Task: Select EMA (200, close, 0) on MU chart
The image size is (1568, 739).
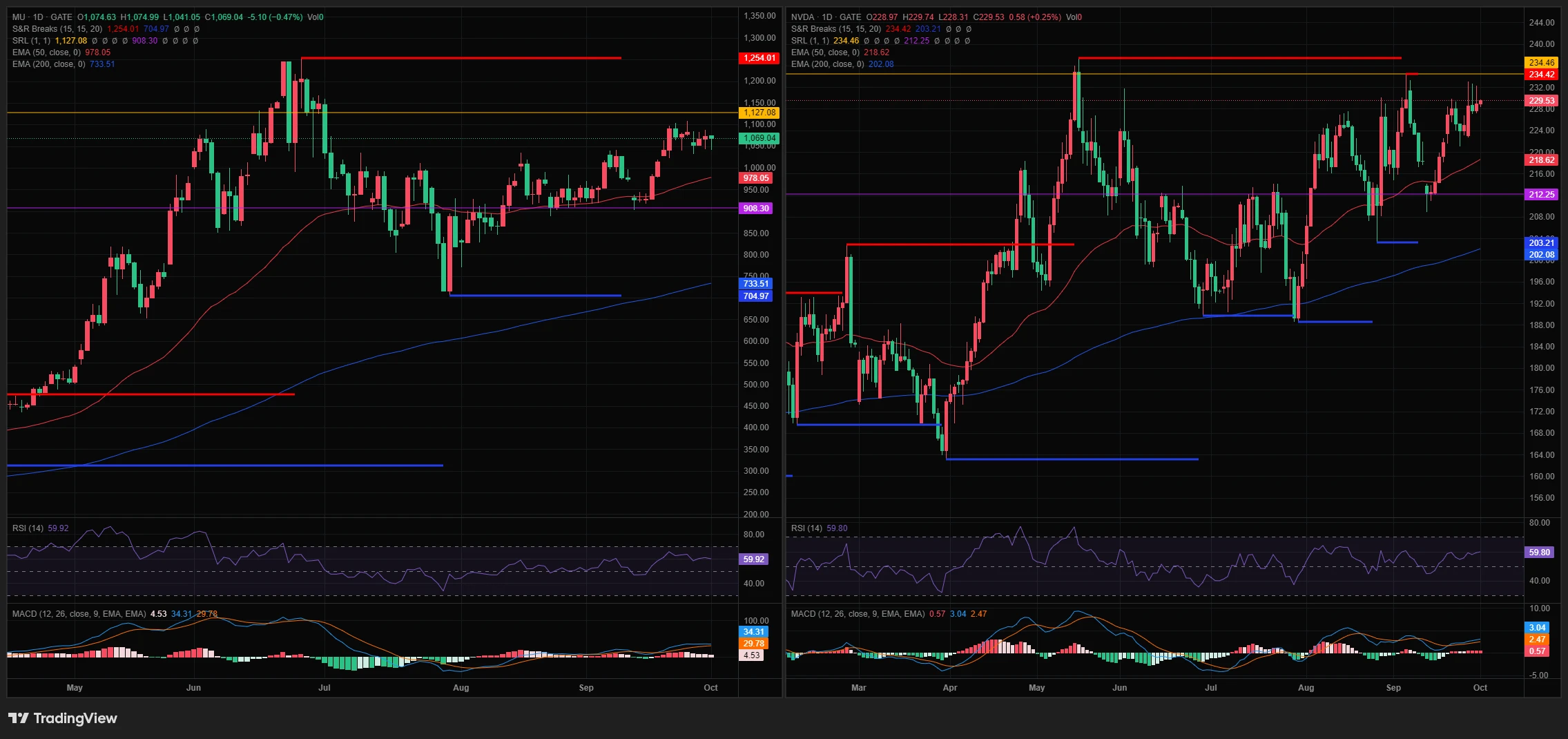Action: [48, 64]
